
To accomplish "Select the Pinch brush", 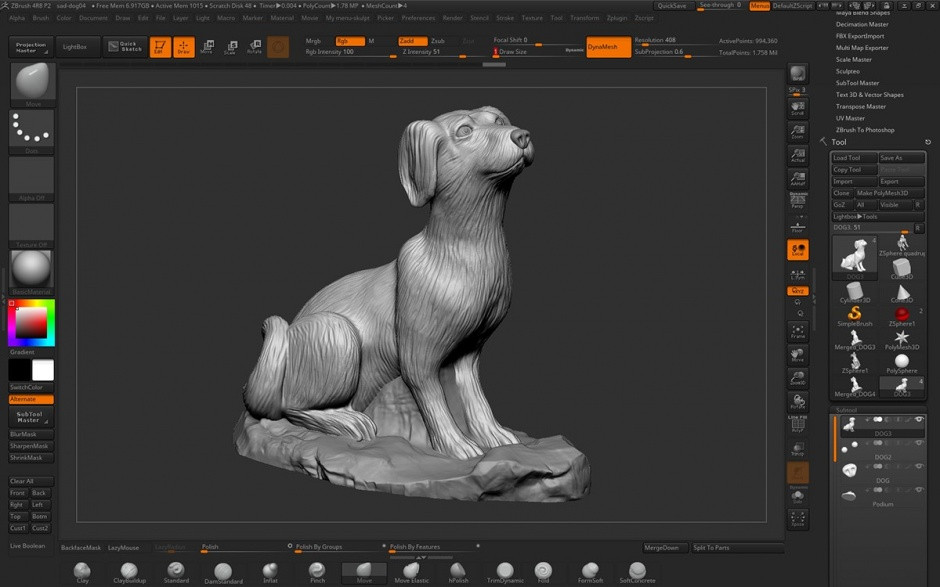I will coord(317,571).
